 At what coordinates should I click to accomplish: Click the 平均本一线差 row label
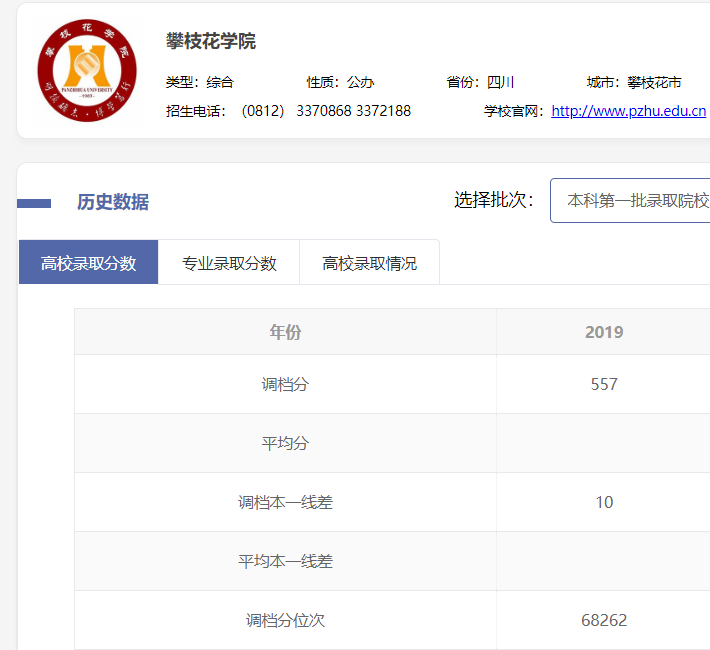click(285, 561)
